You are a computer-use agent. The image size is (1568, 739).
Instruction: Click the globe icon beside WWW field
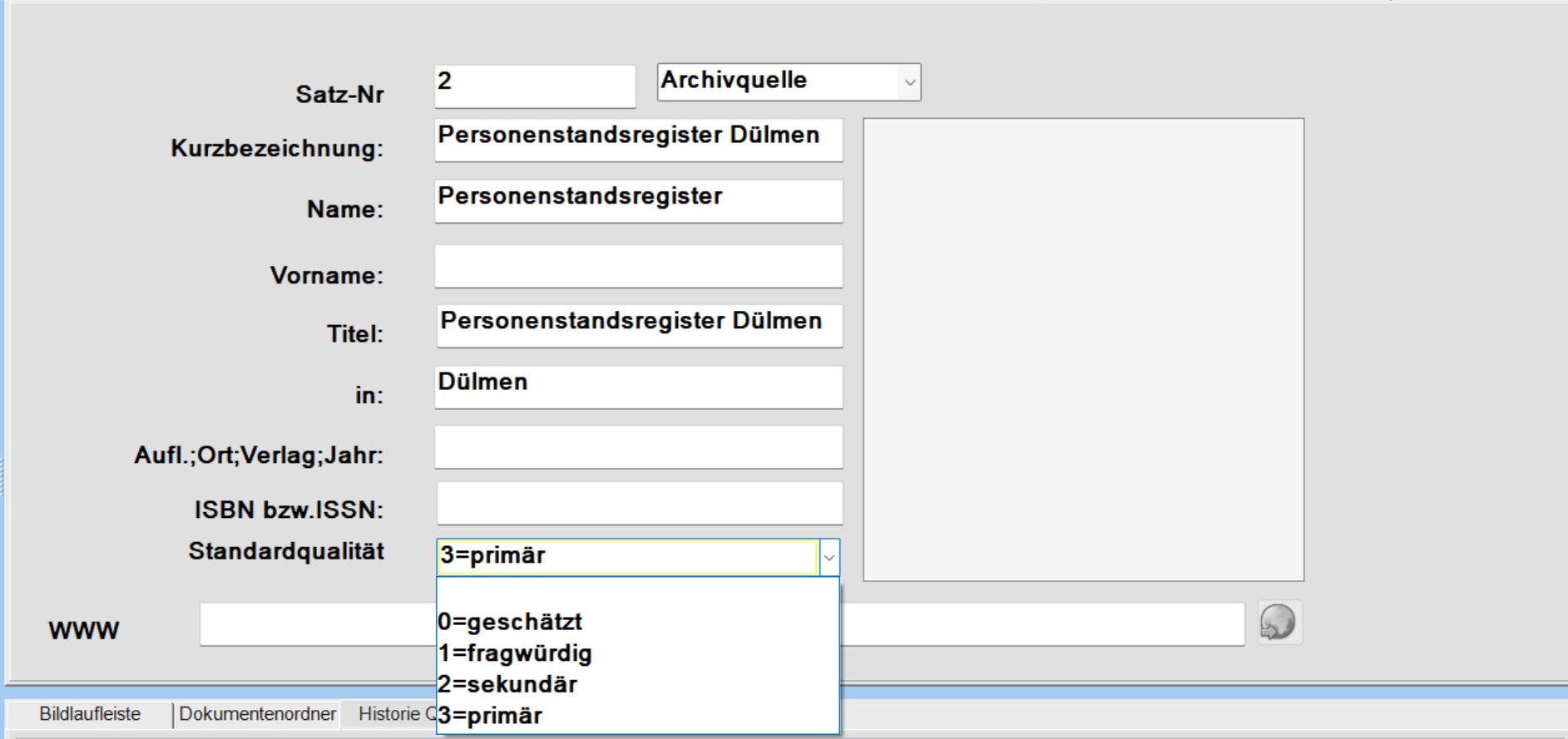click(1279, 623)
